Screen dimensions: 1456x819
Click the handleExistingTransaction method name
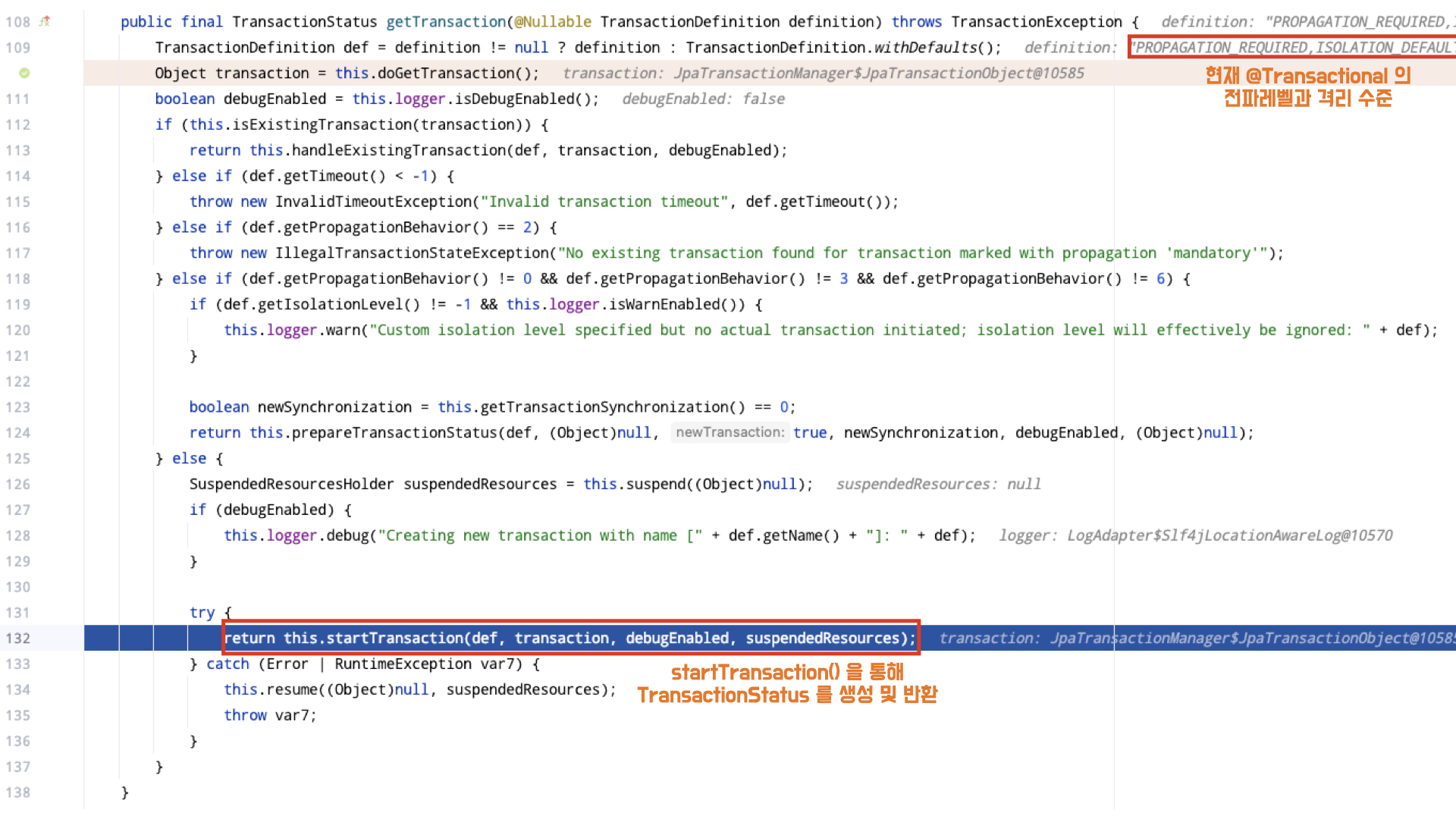click(x=399, y=151)
